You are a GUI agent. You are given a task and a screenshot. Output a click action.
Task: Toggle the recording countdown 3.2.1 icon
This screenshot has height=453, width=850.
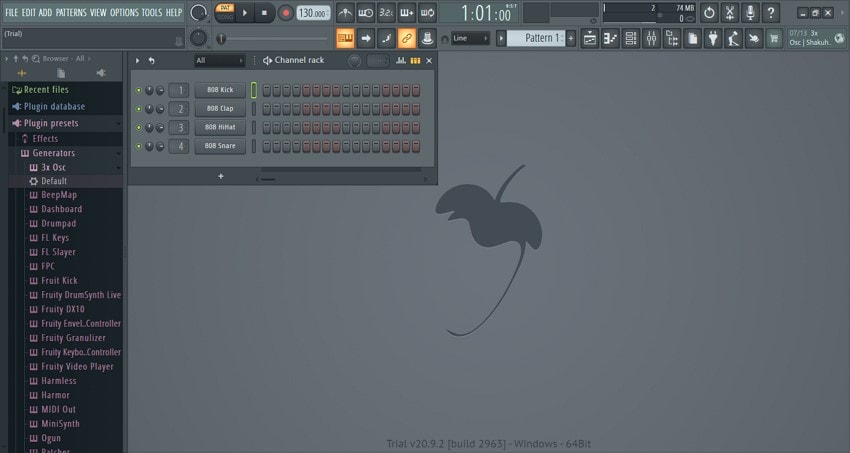387,12
